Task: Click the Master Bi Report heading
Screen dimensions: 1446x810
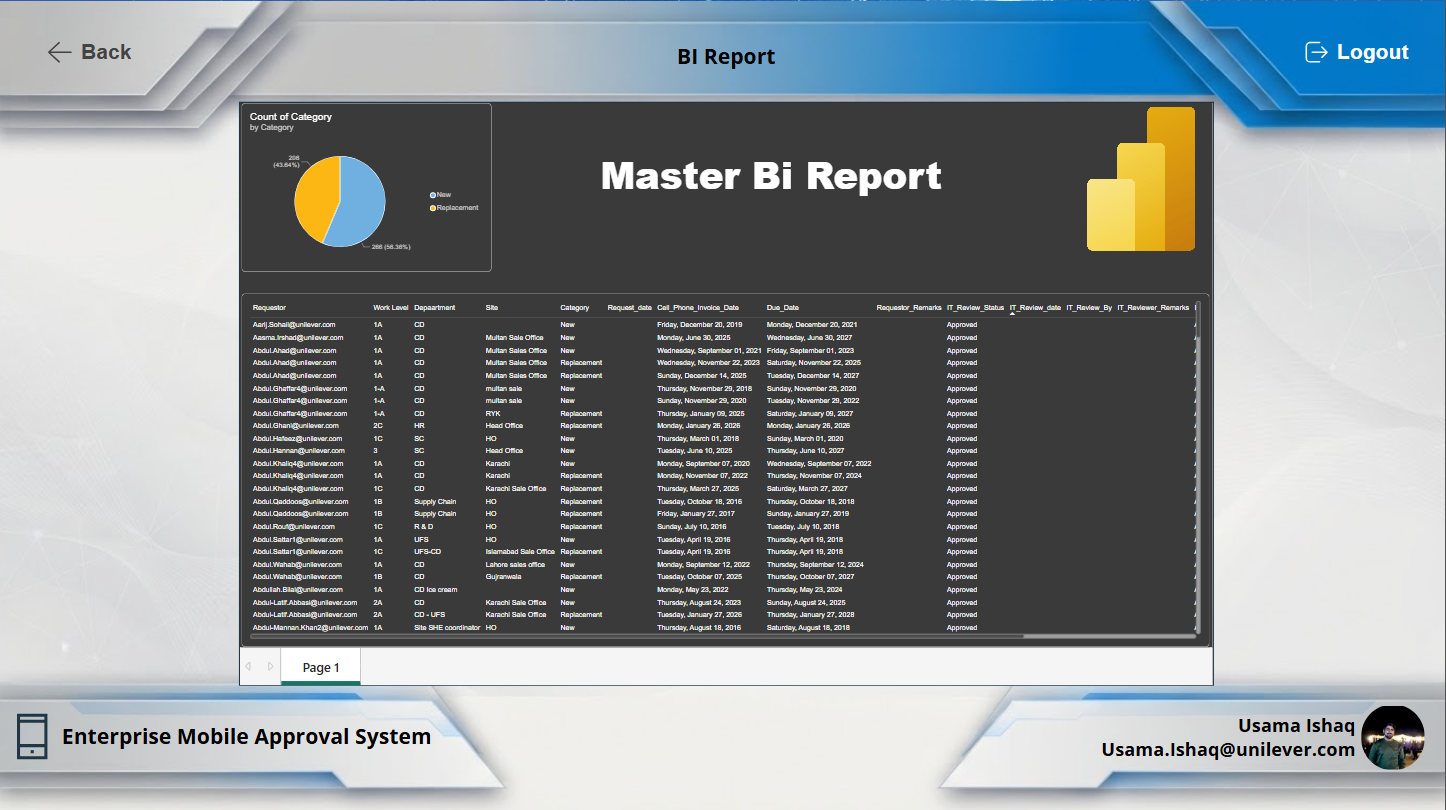Action: pyautogui.click(x=771, y=176)
